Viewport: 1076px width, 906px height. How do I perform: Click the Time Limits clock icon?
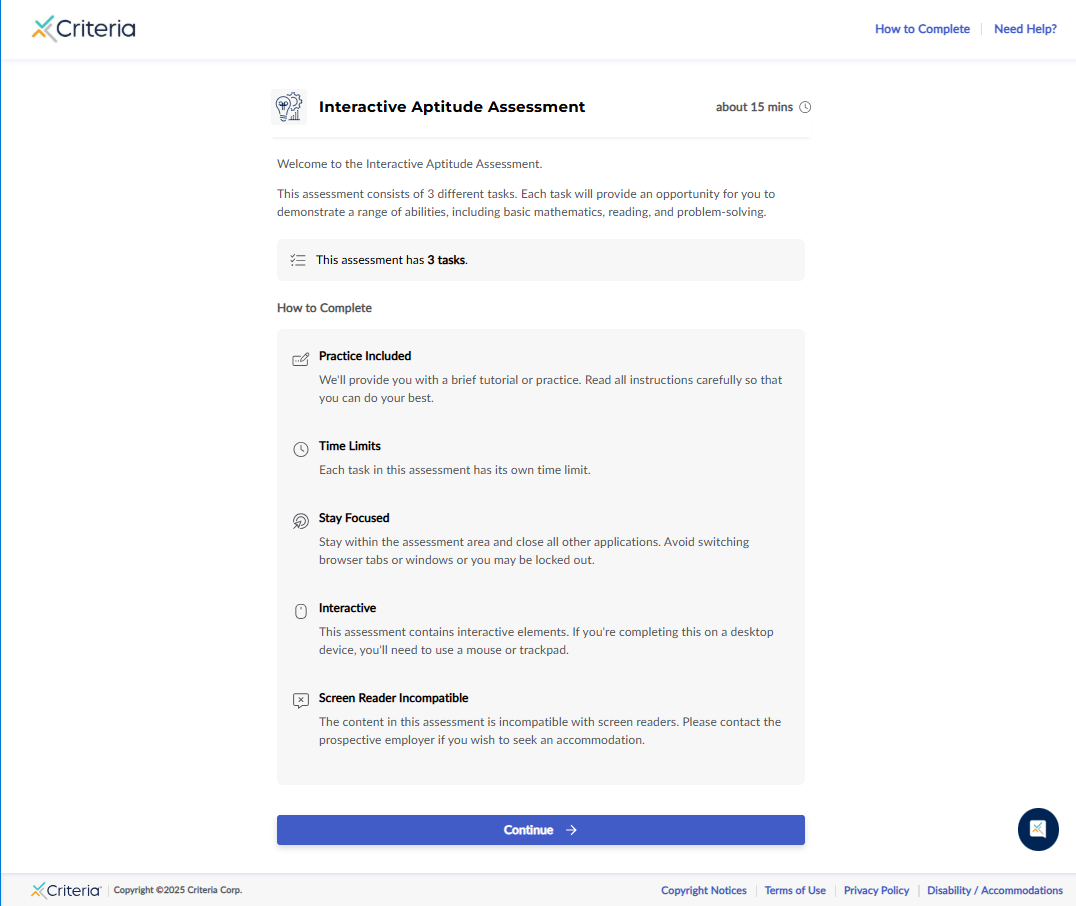pyautogui.click(x=300, y=449)
